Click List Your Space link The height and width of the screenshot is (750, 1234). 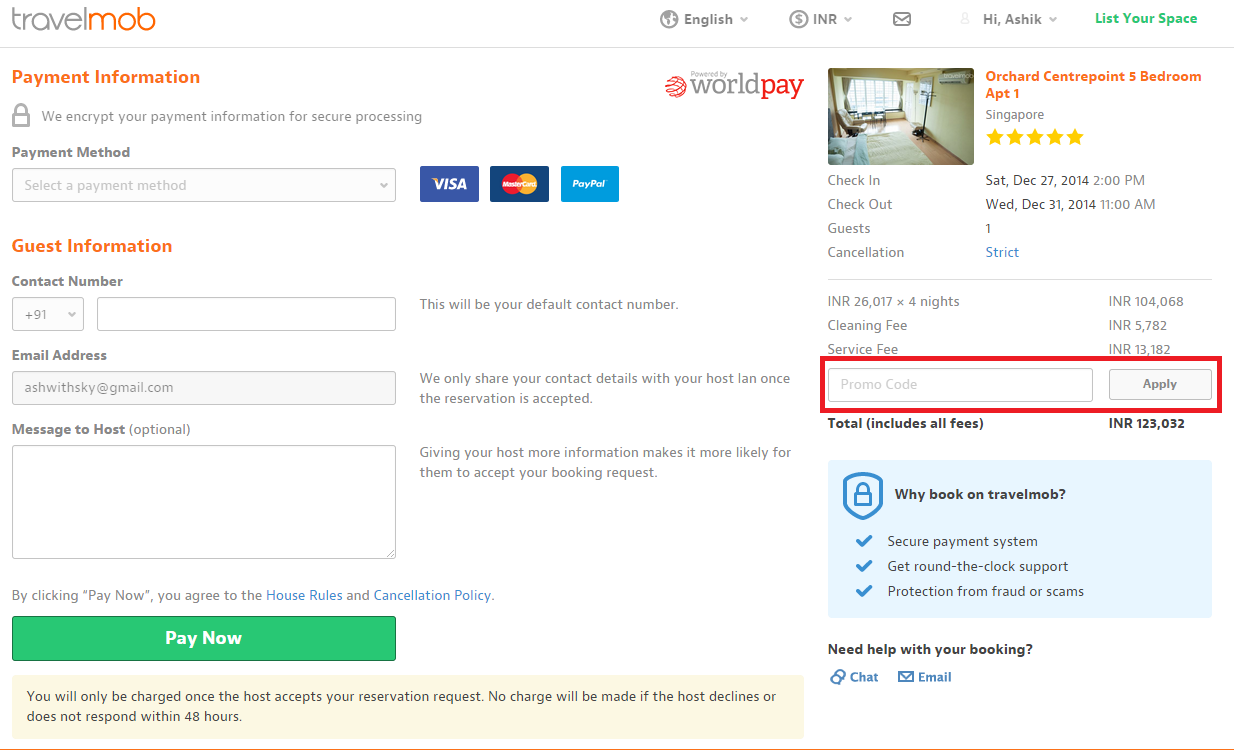[x=1146, y=18]
